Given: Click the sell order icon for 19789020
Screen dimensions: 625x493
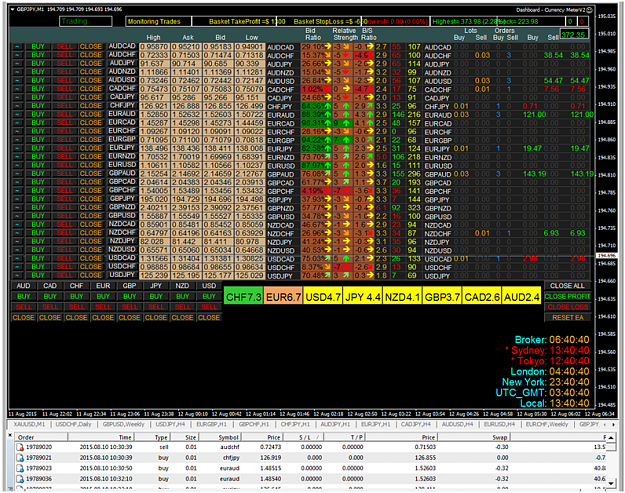Looking at the screenshot, I should (x=20, y=447).
